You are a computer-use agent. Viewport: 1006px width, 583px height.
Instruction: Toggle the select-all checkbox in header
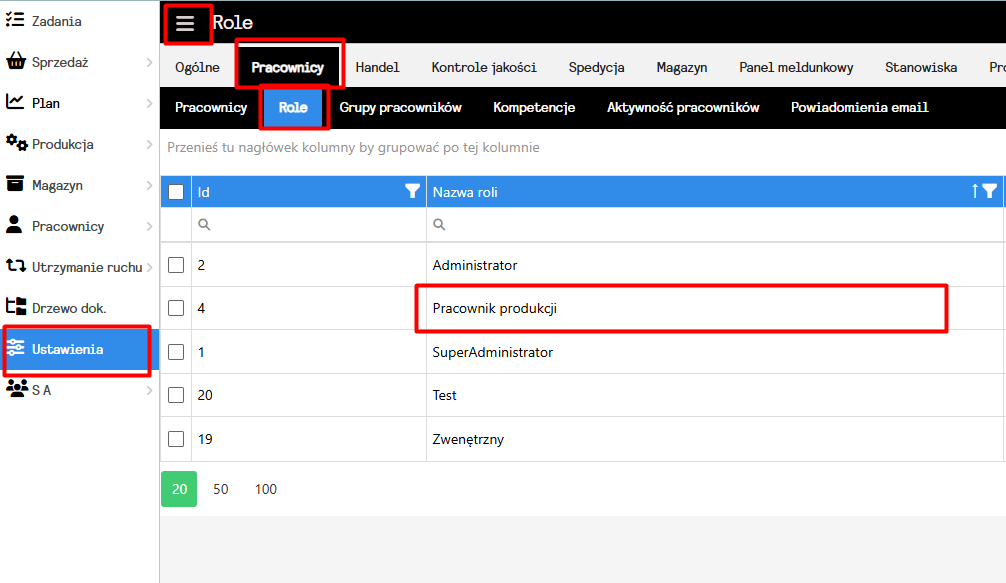point(176,192)
